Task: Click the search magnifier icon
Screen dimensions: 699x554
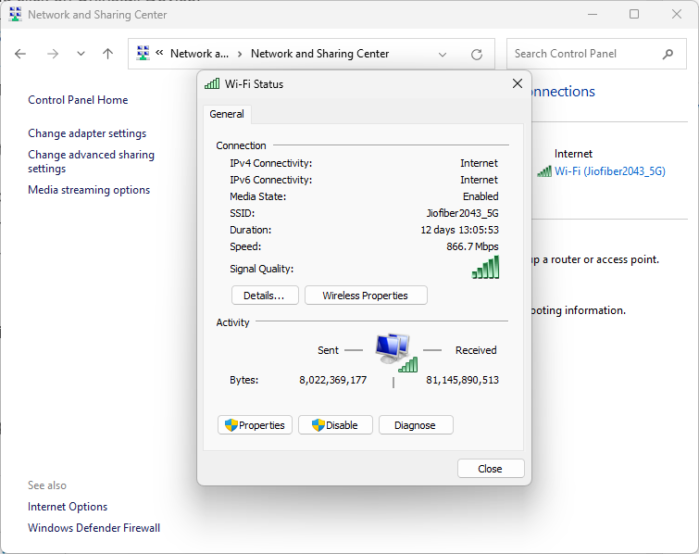Action: [668, 54]
